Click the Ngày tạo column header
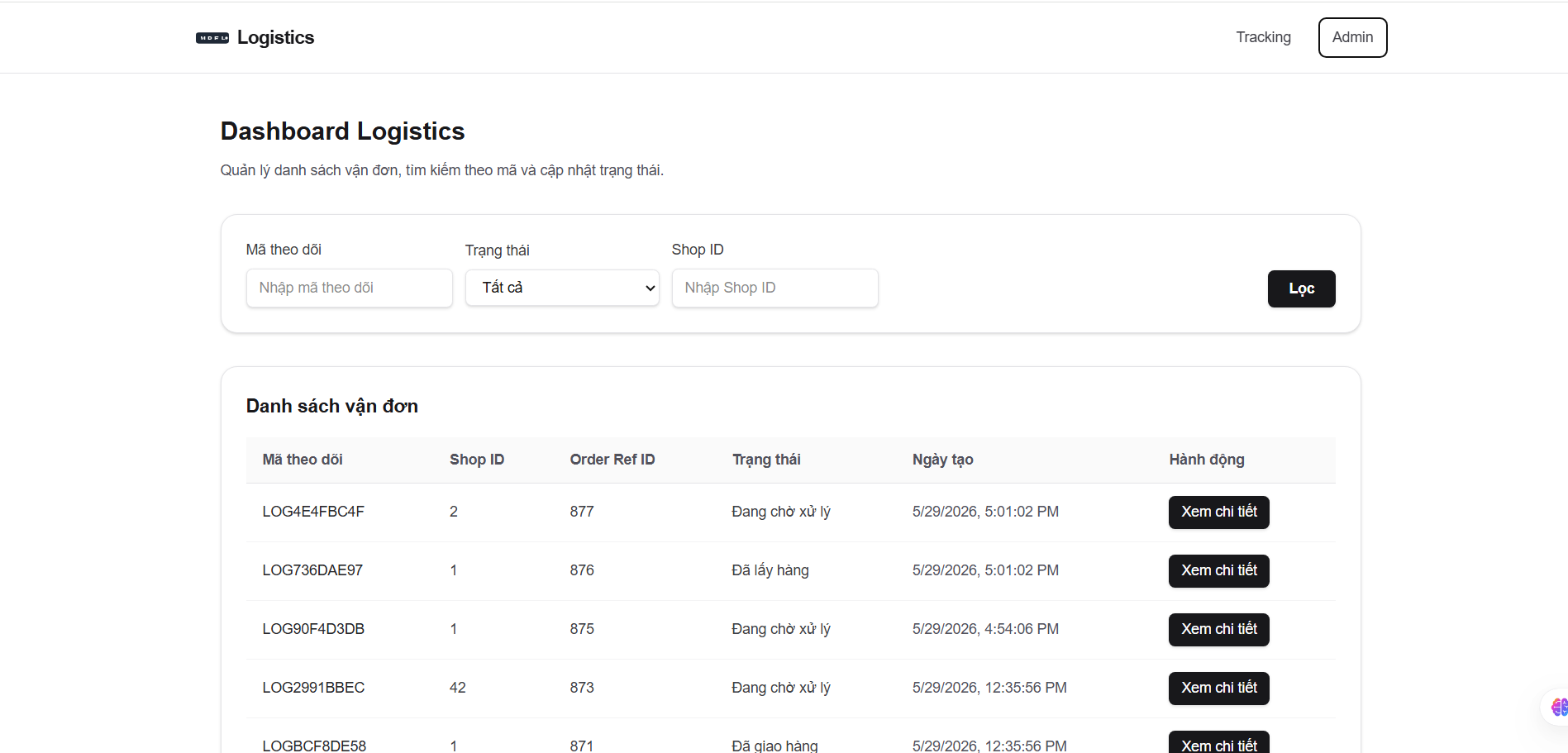This screenshot has width=1568, height=753. click(x=942, y=460)
